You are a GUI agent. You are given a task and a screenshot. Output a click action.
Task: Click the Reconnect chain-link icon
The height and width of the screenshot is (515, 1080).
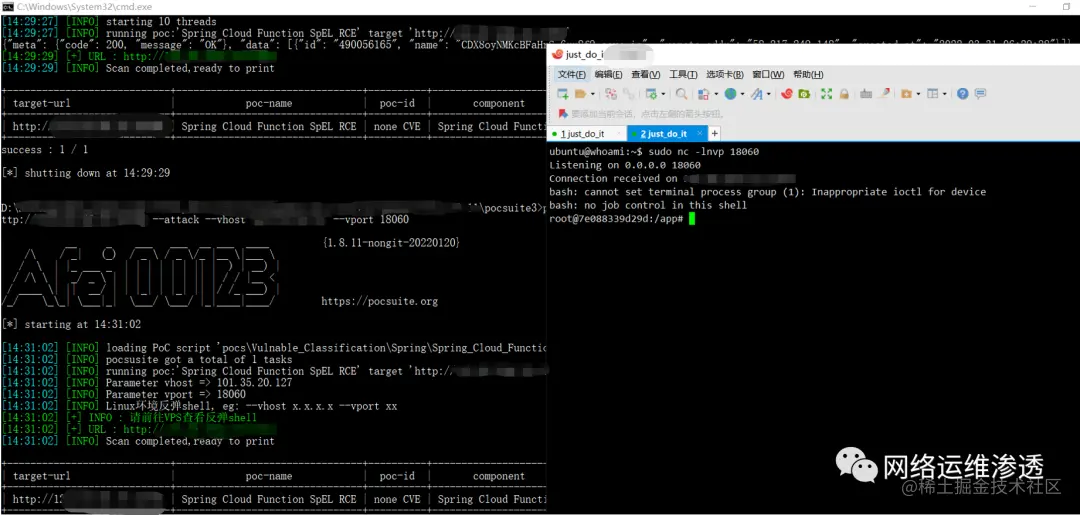click(x=629, y=94)
